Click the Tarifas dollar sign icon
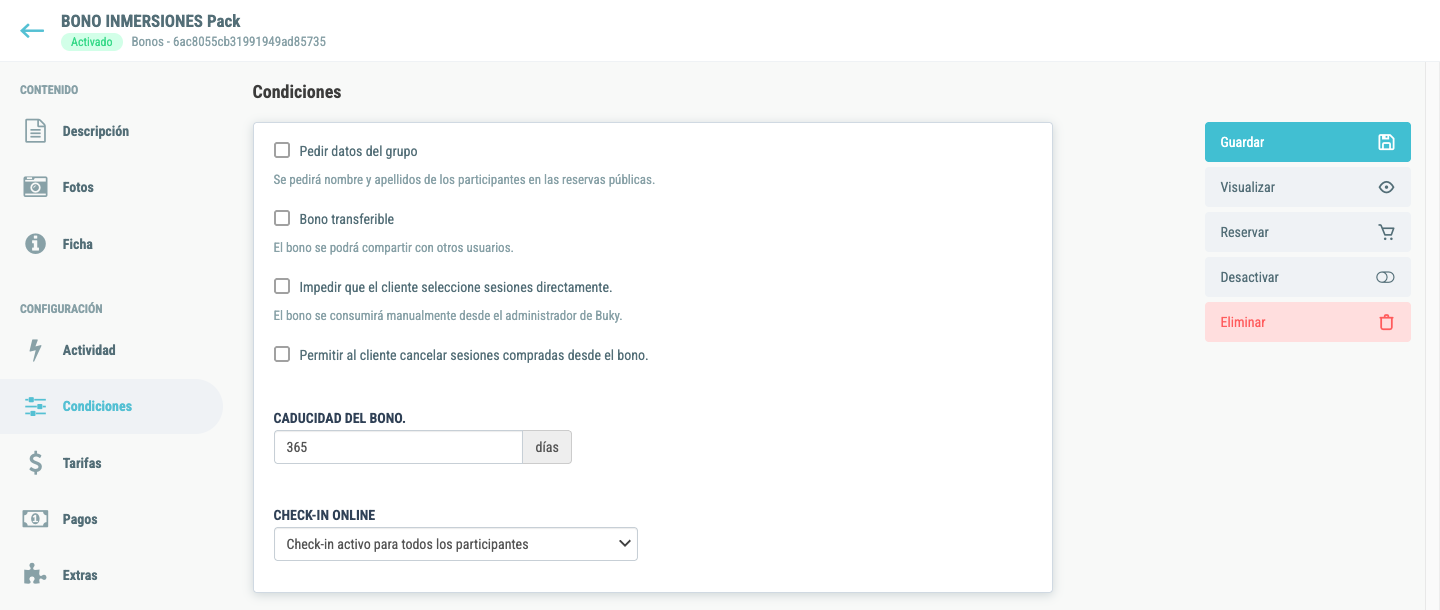The image size is (1440, 610). 35,463
